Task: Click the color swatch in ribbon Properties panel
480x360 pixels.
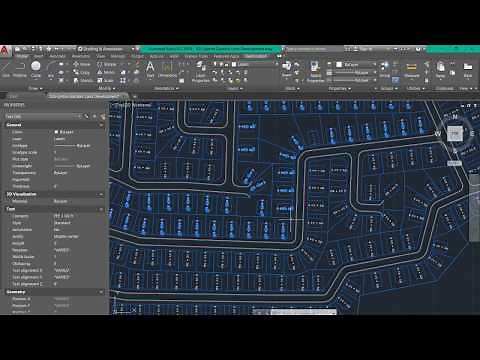Action: click(x=339, y=64)
